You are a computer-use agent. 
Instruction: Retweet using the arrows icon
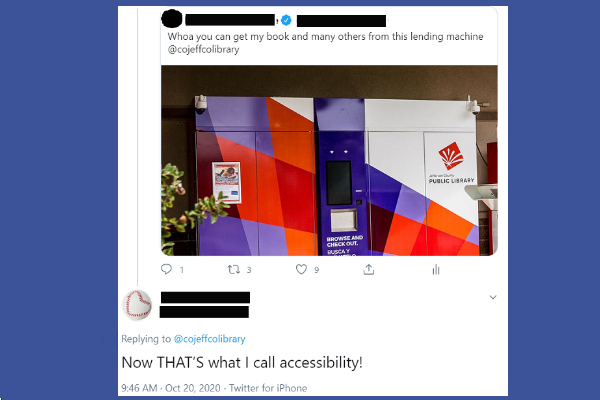(234, 269)
